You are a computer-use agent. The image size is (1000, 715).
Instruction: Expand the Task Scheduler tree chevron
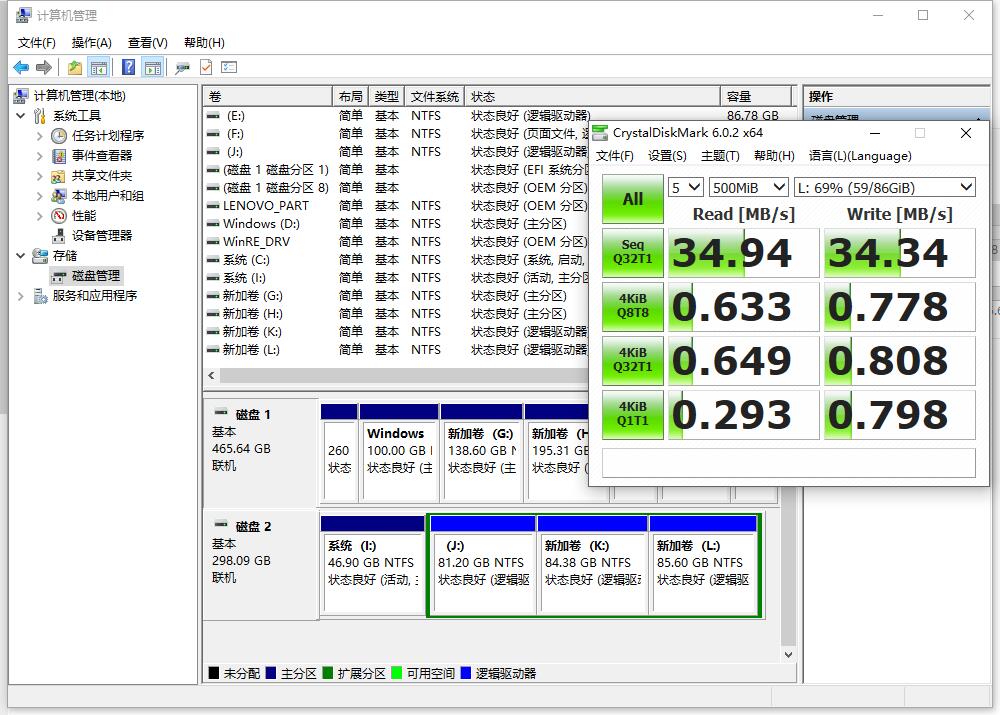point(40,136)
